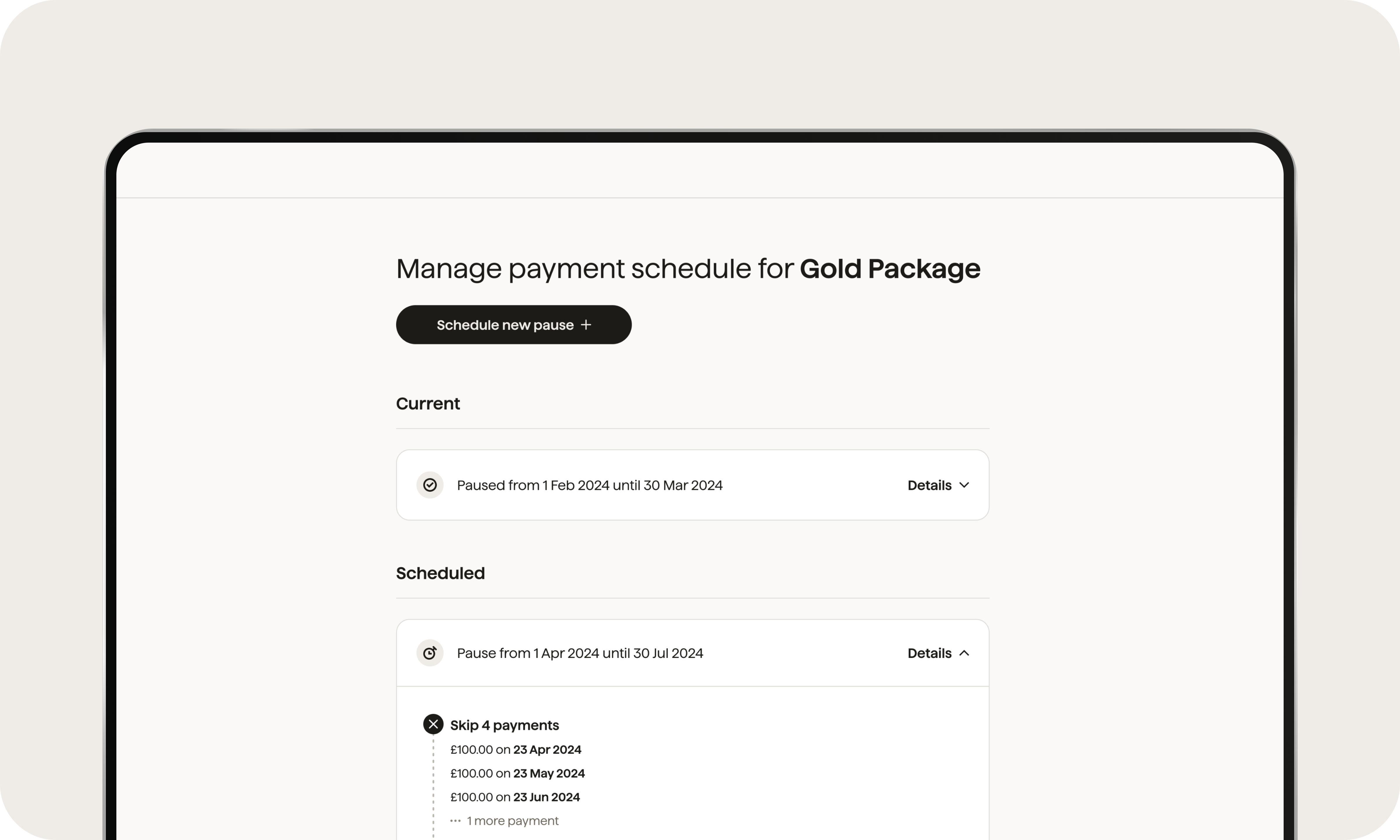Open Details label for the current pause
The height and width of the screenshot is (840, 1400).
[929, 485]
